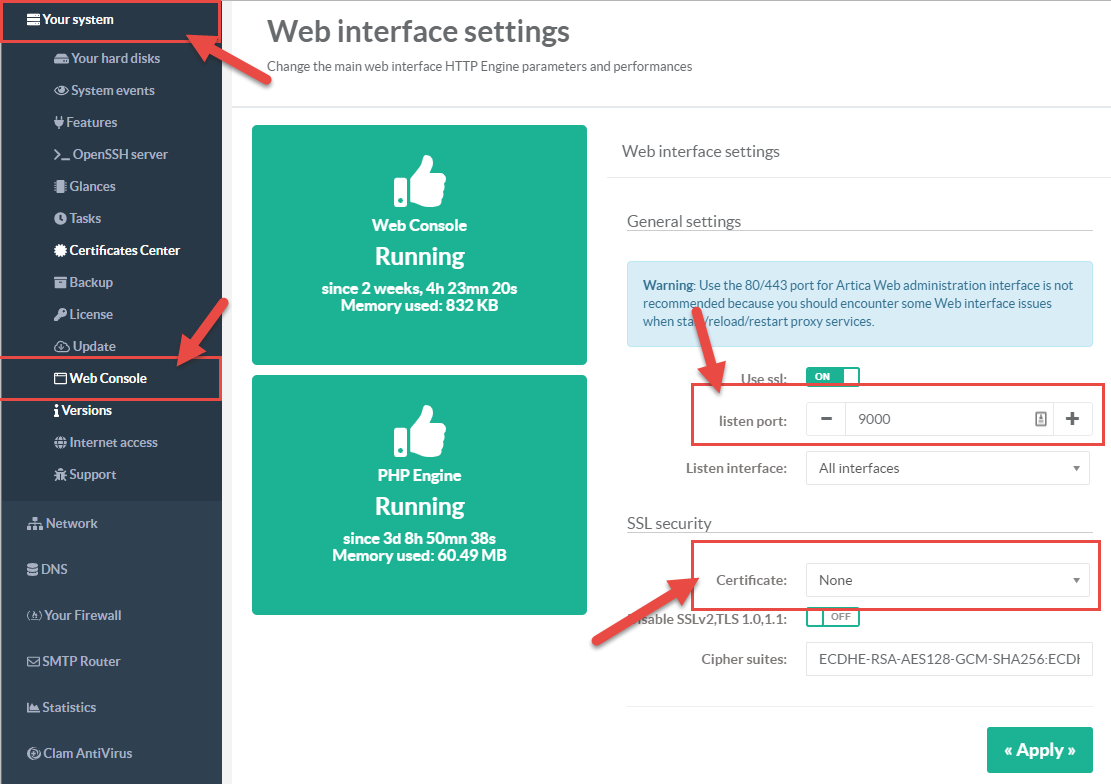The image size is (1111, 784).
Task: Click the Cipher suites text field
Action: click(947, 660)
